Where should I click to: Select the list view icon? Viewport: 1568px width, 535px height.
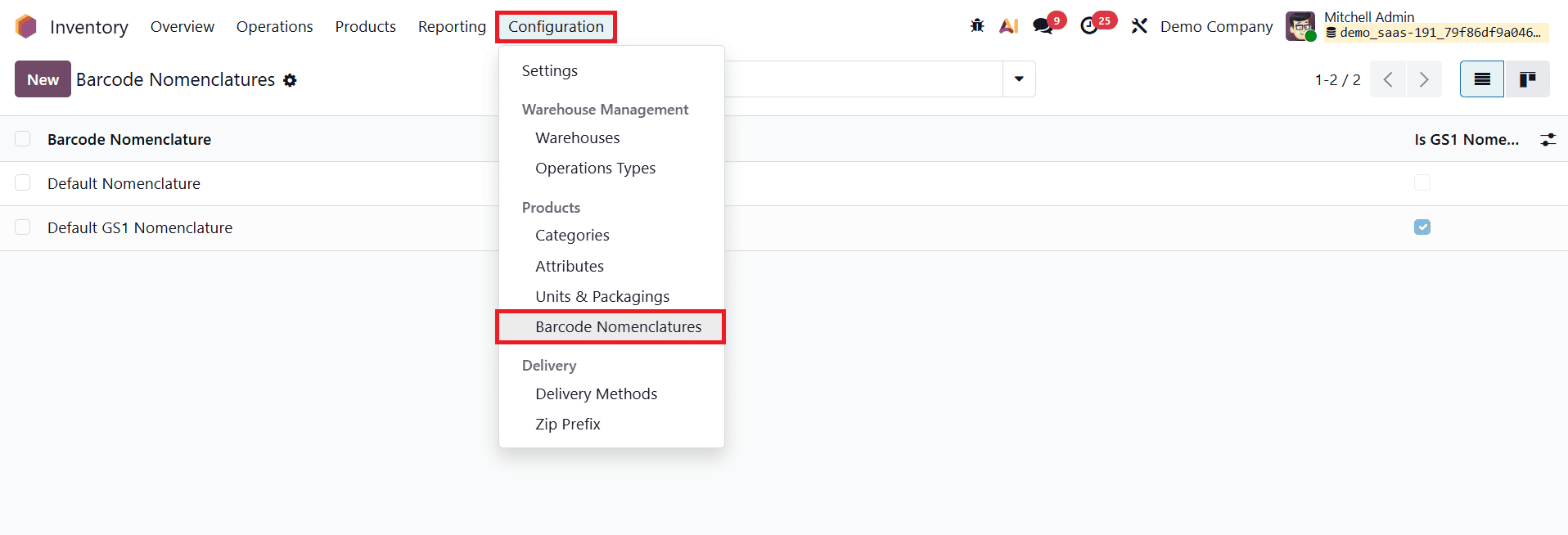pyautogui.click(x=1481, y=79)
